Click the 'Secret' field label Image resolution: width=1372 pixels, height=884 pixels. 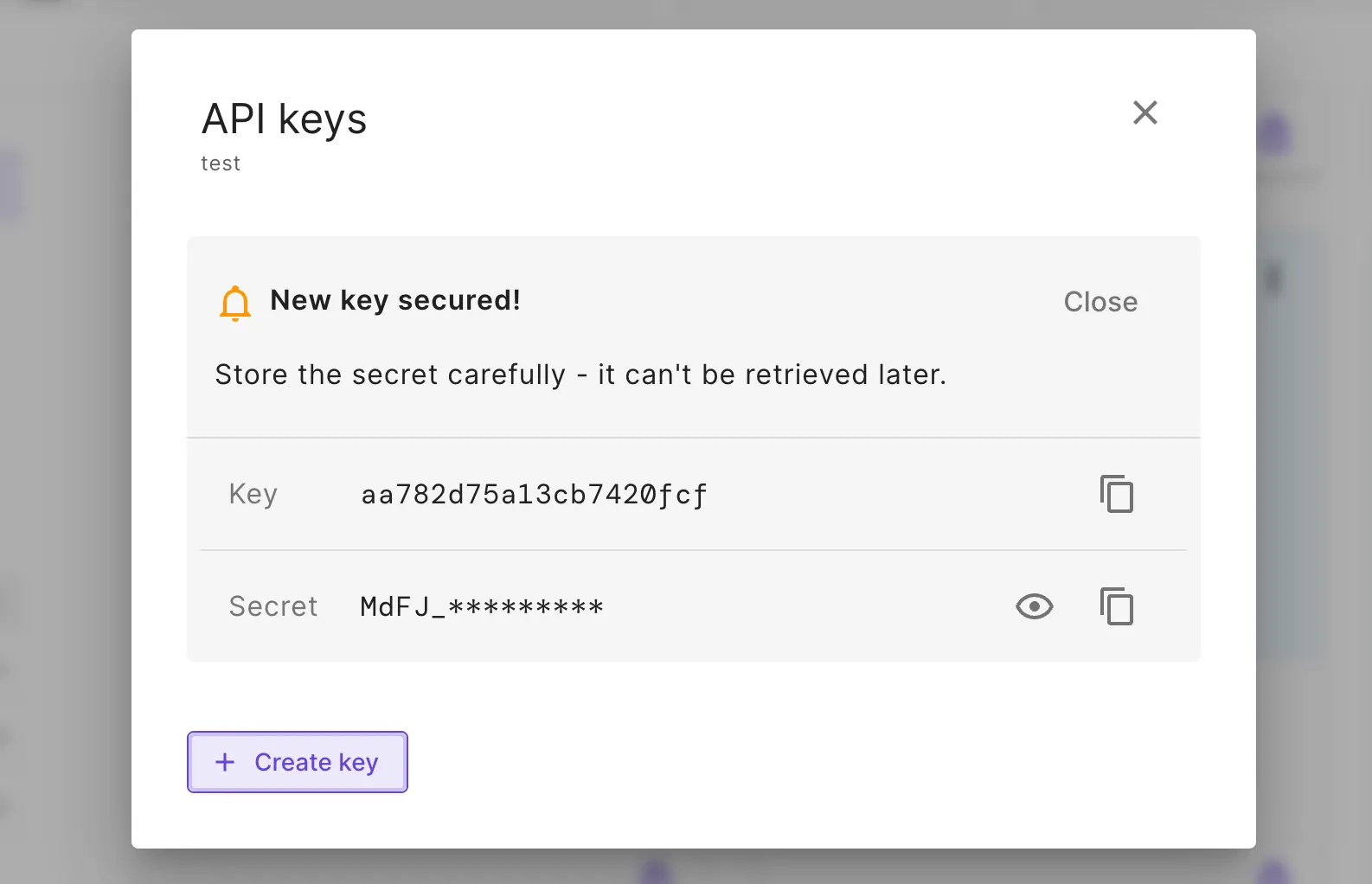pyautogui.click(x=272, y=606)
